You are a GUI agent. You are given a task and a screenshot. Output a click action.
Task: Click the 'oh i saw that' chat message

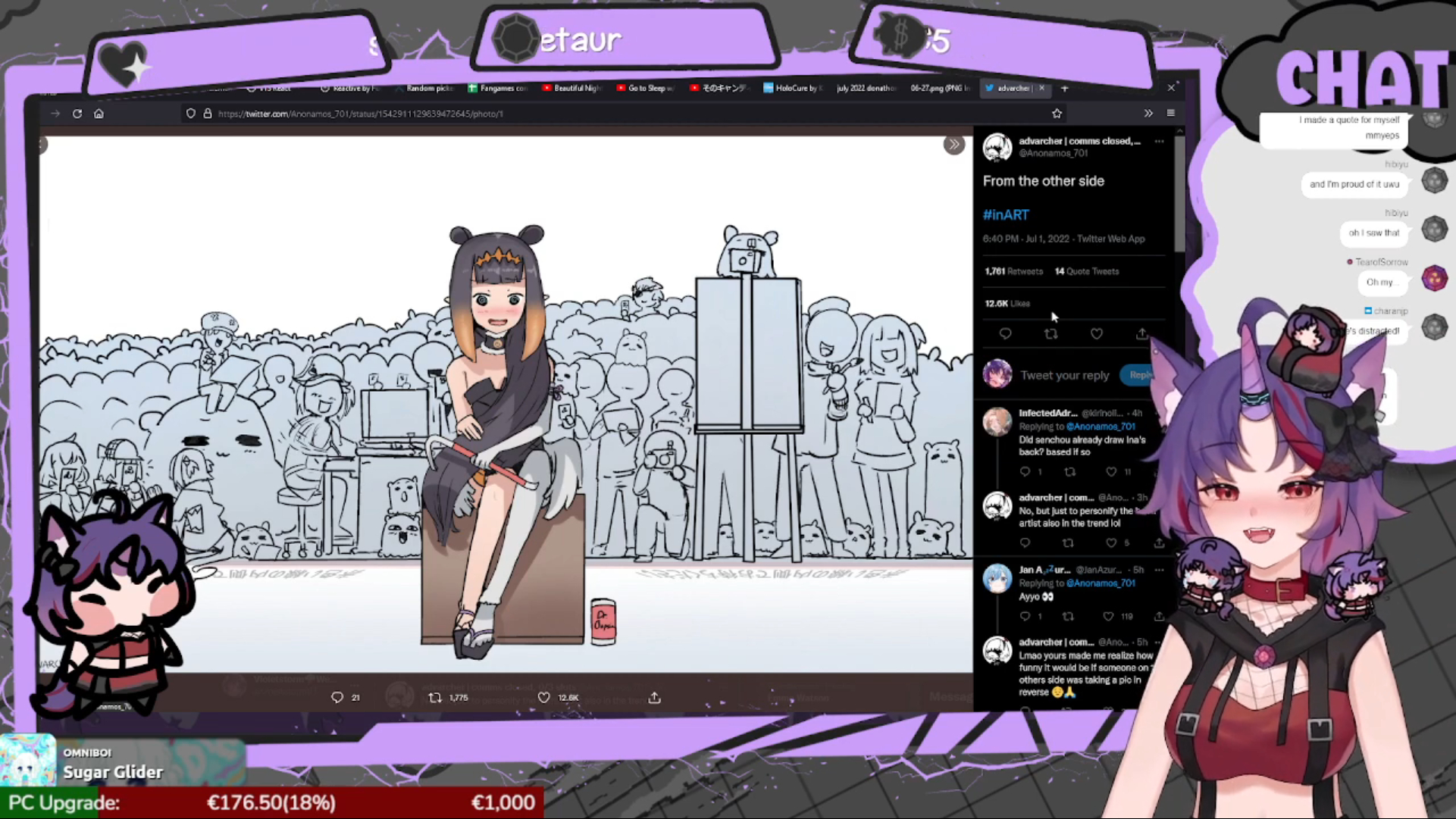[x=1373, y=233]
